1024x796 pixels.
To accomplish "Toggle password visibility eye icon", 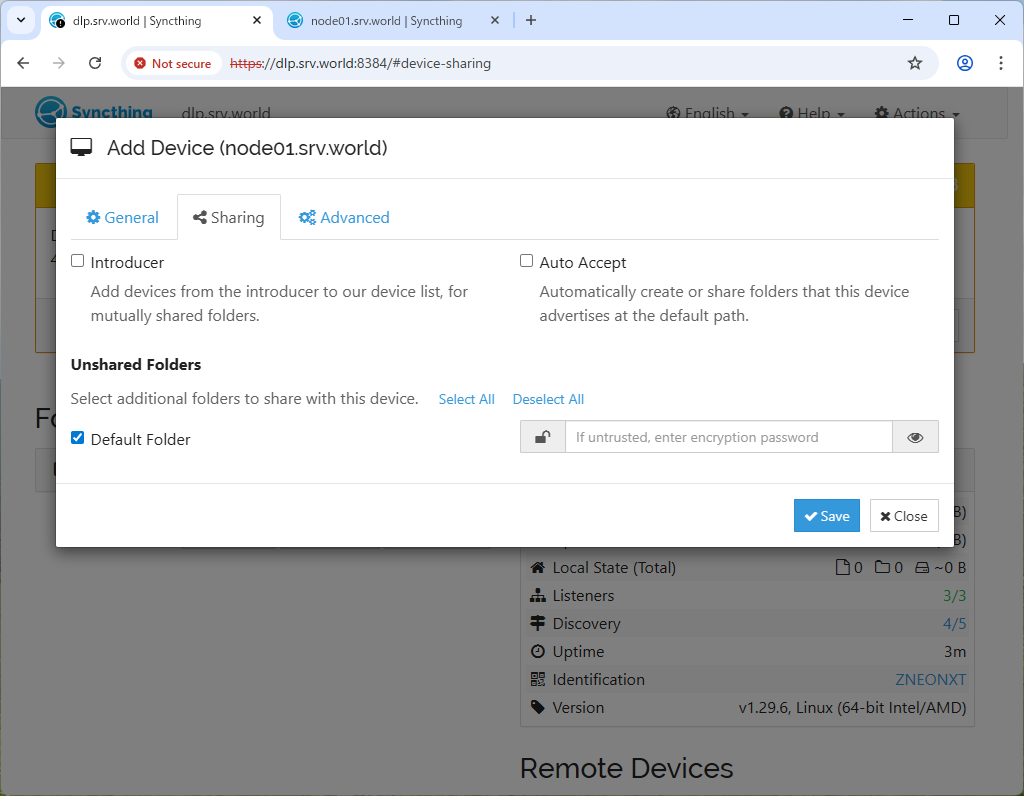I will click(x=915, y=437).
